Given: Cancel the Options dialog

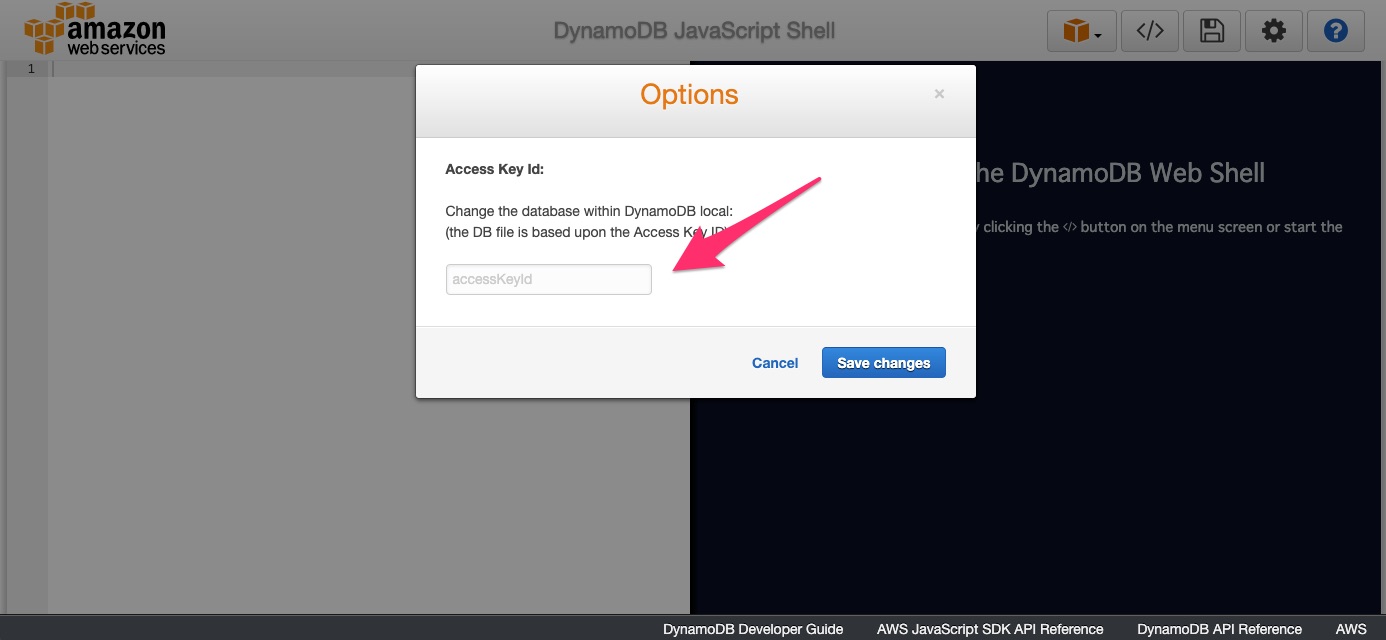Looking at the screenshot, I should pos(774,363).
